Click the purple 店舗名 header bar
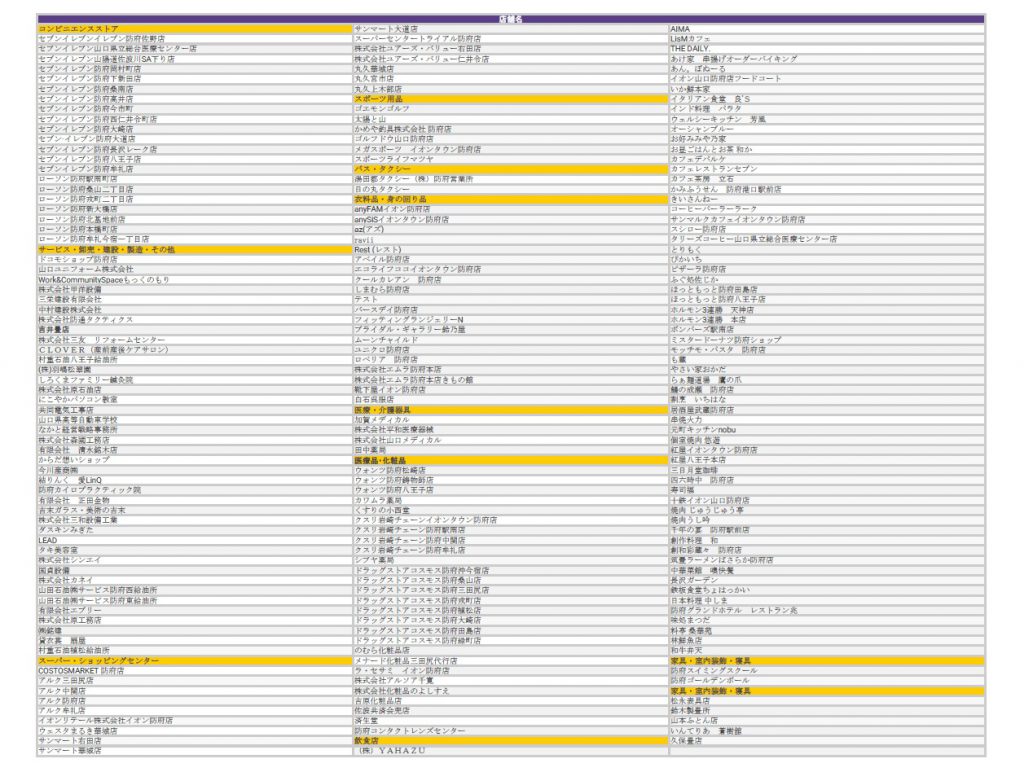 (511, 19)
